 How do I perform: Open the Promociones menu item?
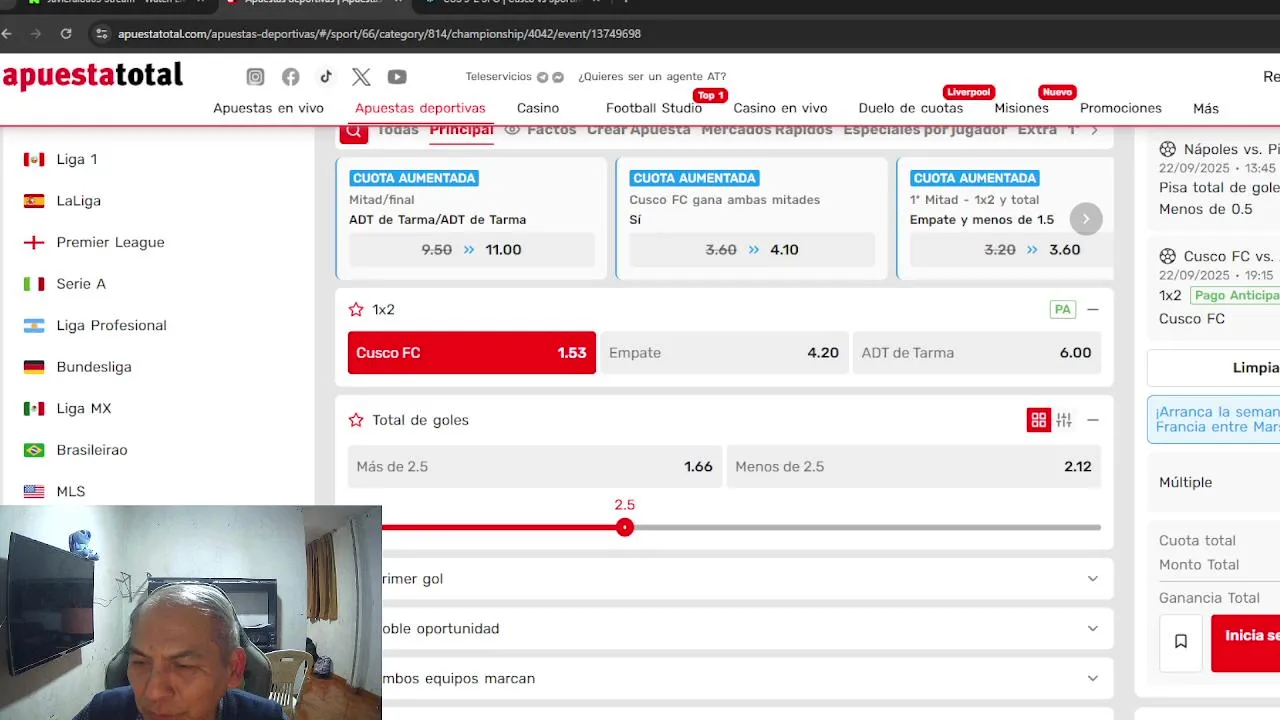(x=1121, y=108)
